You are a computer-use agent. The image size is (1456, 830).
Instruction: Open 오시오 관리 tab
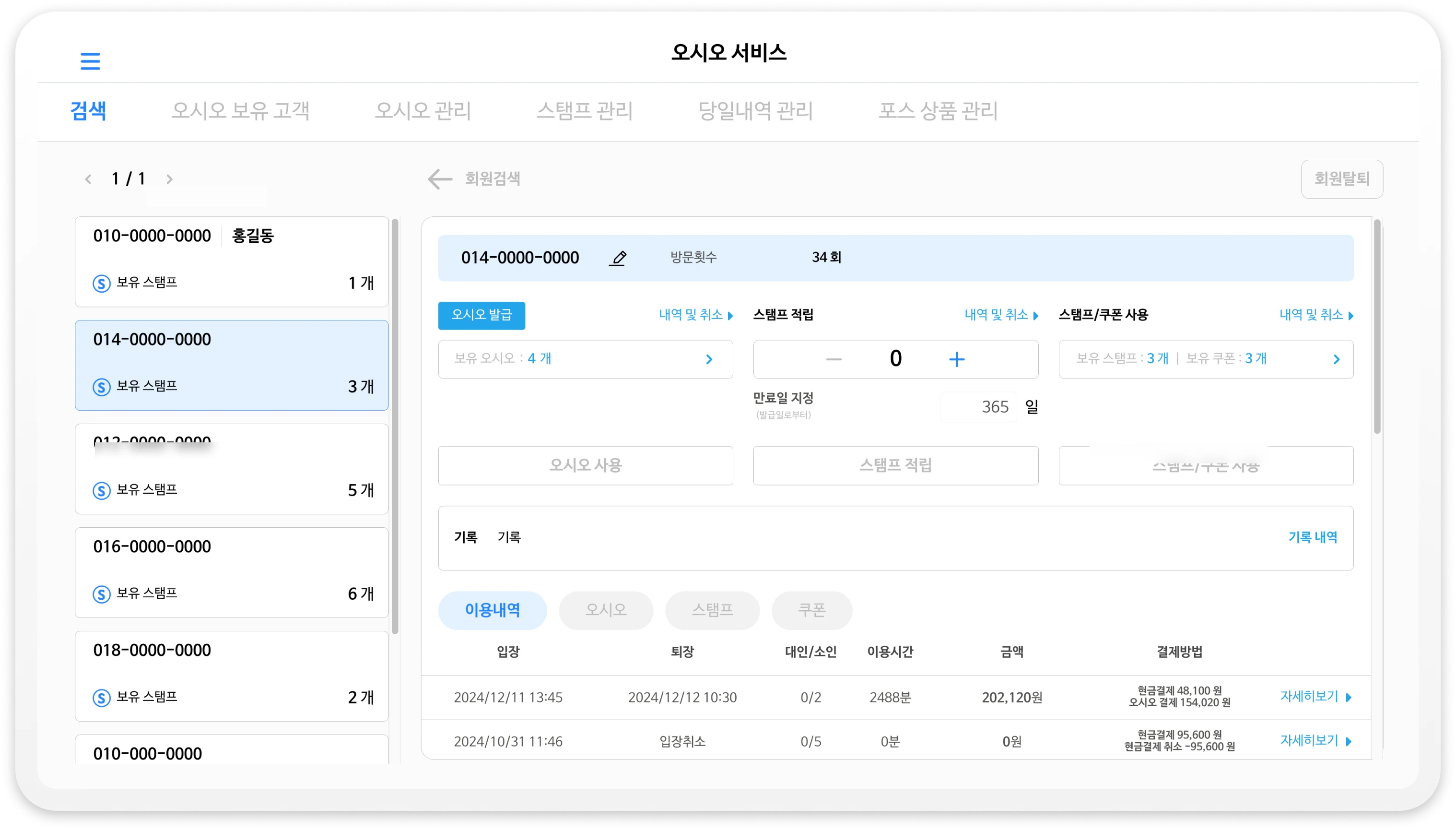point(423,111)
